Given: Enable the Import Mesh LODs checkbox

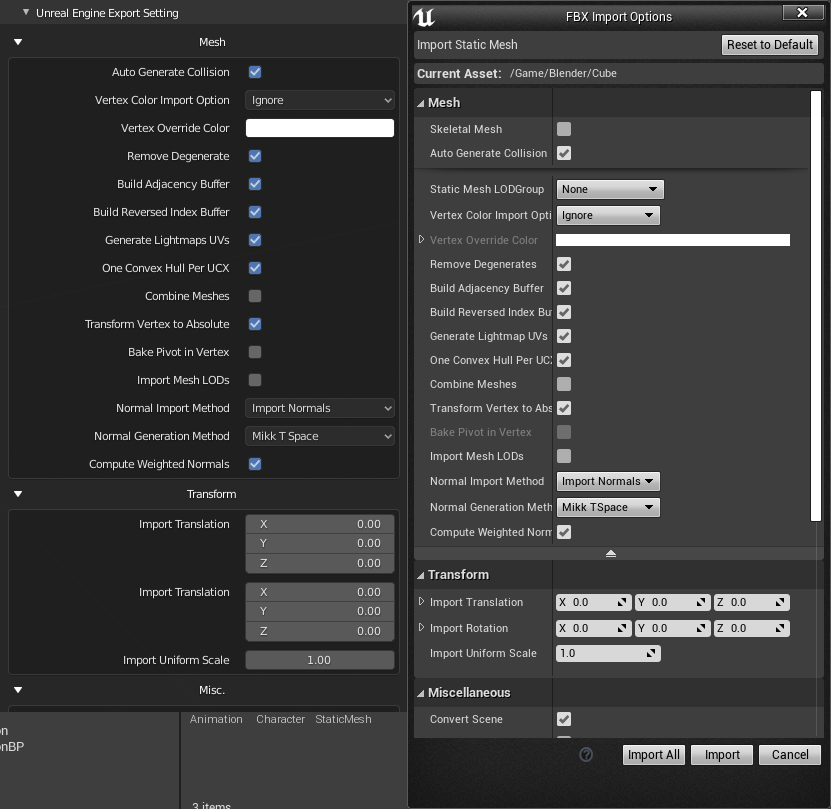Looking at the screenshot, I should click(564, 456).
